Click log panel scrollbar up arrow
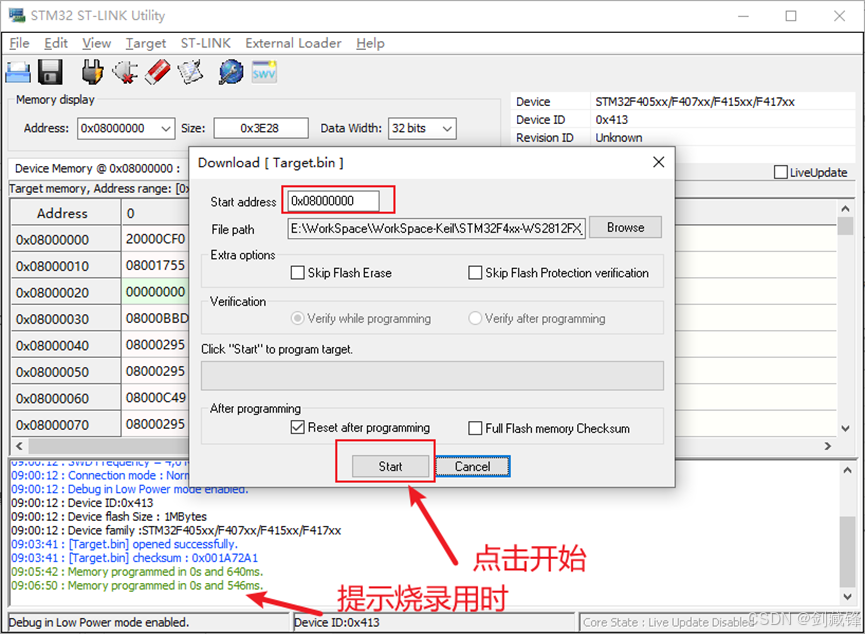 (847, 470)
